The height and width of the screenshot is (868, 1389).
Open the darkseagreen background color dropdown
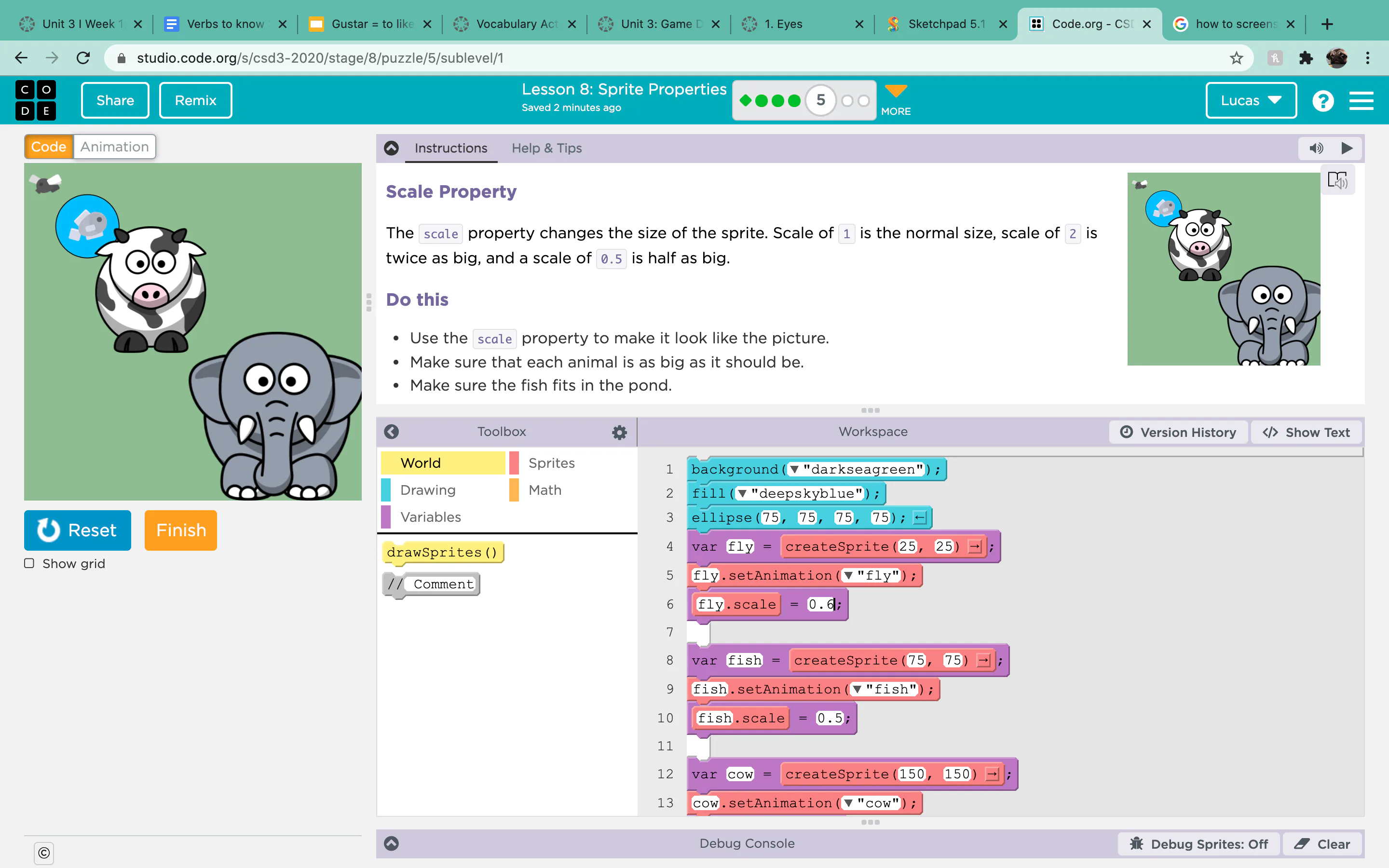794,469
